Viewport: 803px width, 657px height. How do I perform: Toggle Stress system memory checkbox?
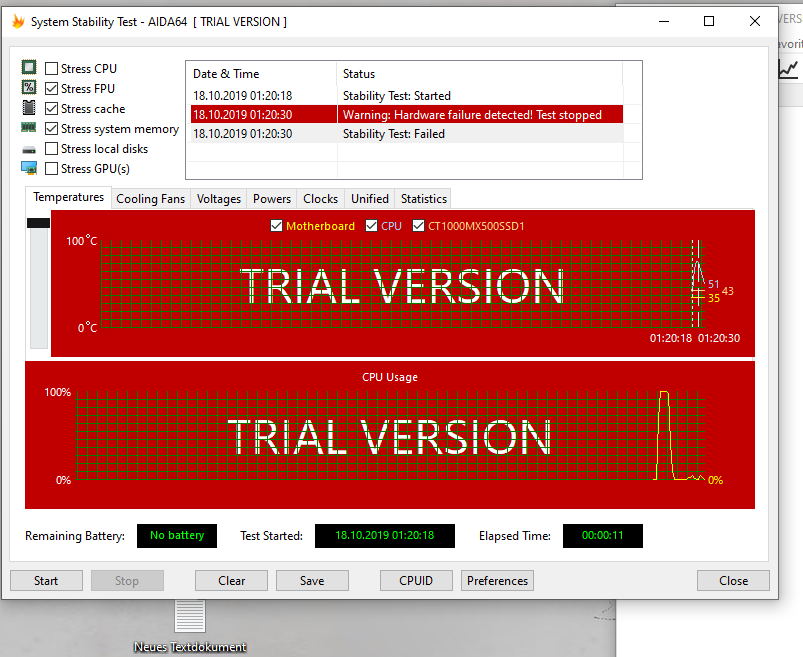(x=51, y=129)
